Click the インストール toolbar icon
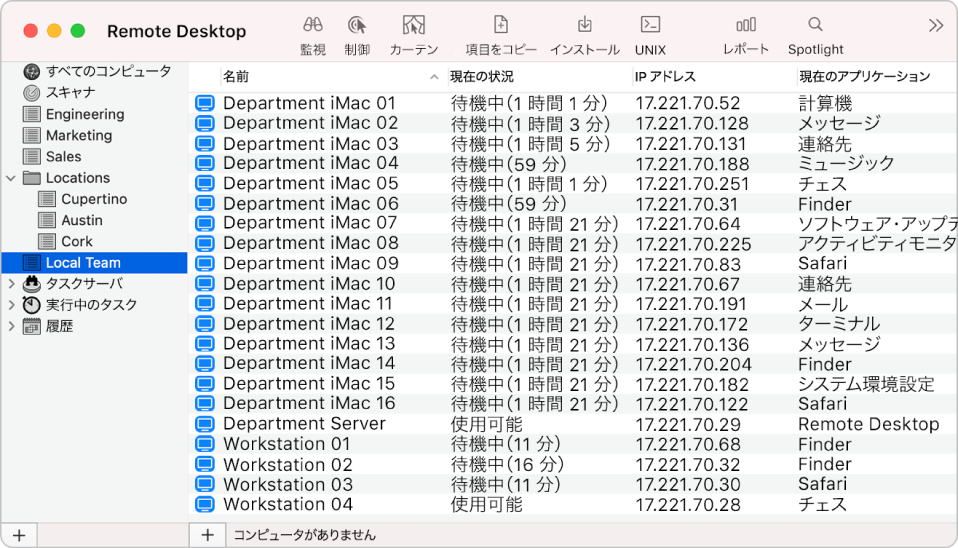The height and width of the screenshot is (548, 958). pos(585,25)
